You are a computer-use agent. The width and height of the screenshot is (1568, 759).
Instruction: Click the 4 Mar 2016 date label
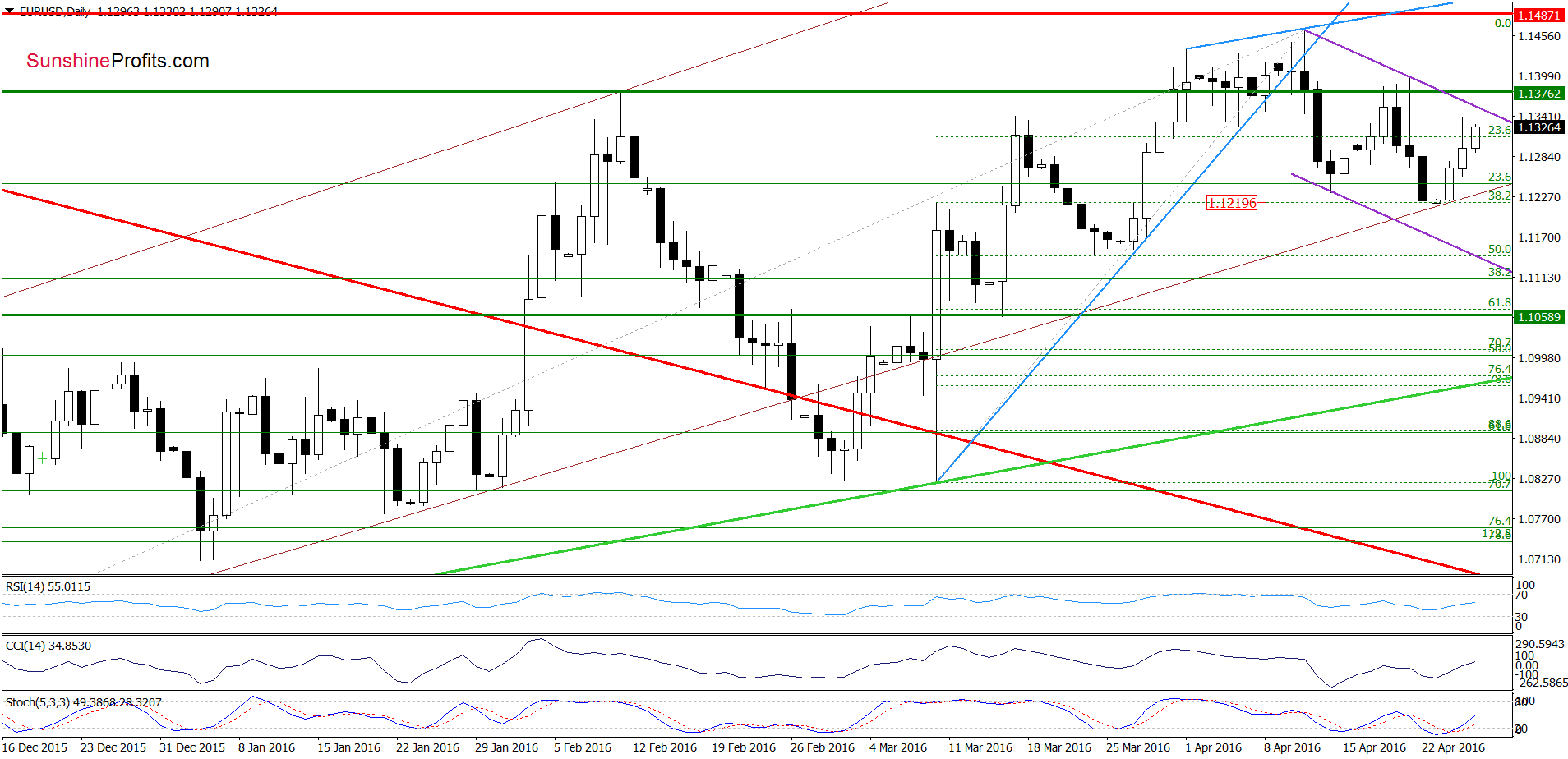[x=898, y=747]
